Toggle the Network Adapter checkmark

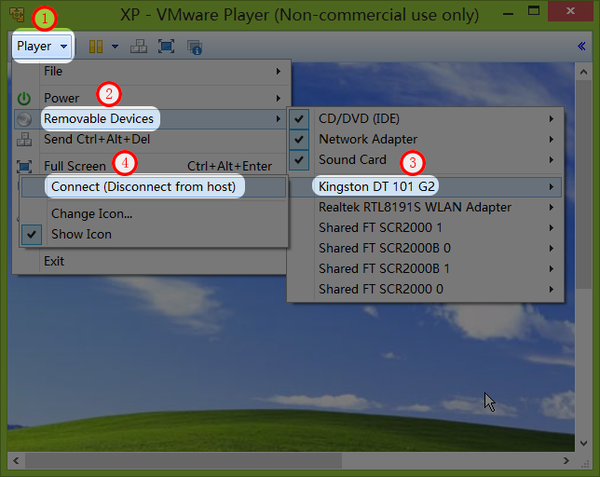[299, 139]
